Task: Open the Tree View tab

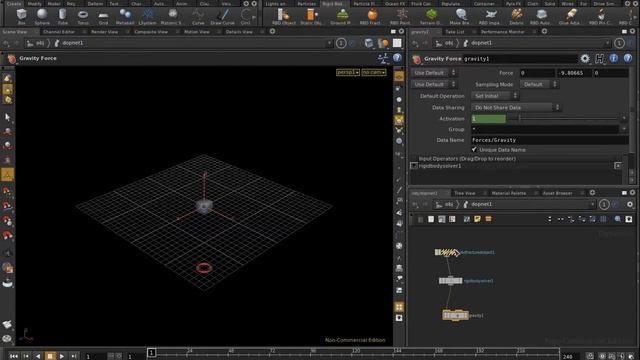Action: 465,193
